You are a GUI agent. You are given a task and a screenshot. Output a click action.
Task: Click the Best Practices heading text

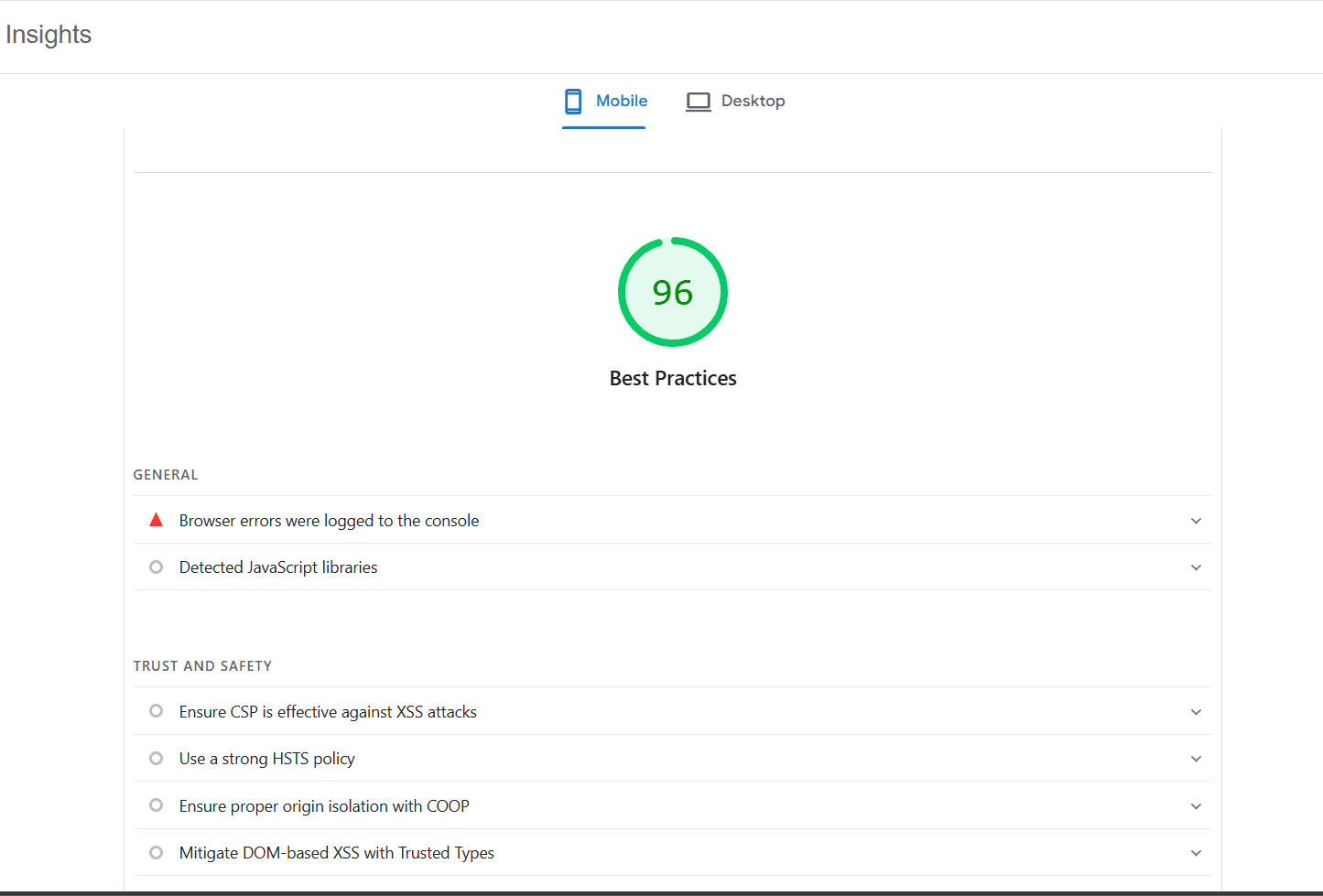(673, 378)
